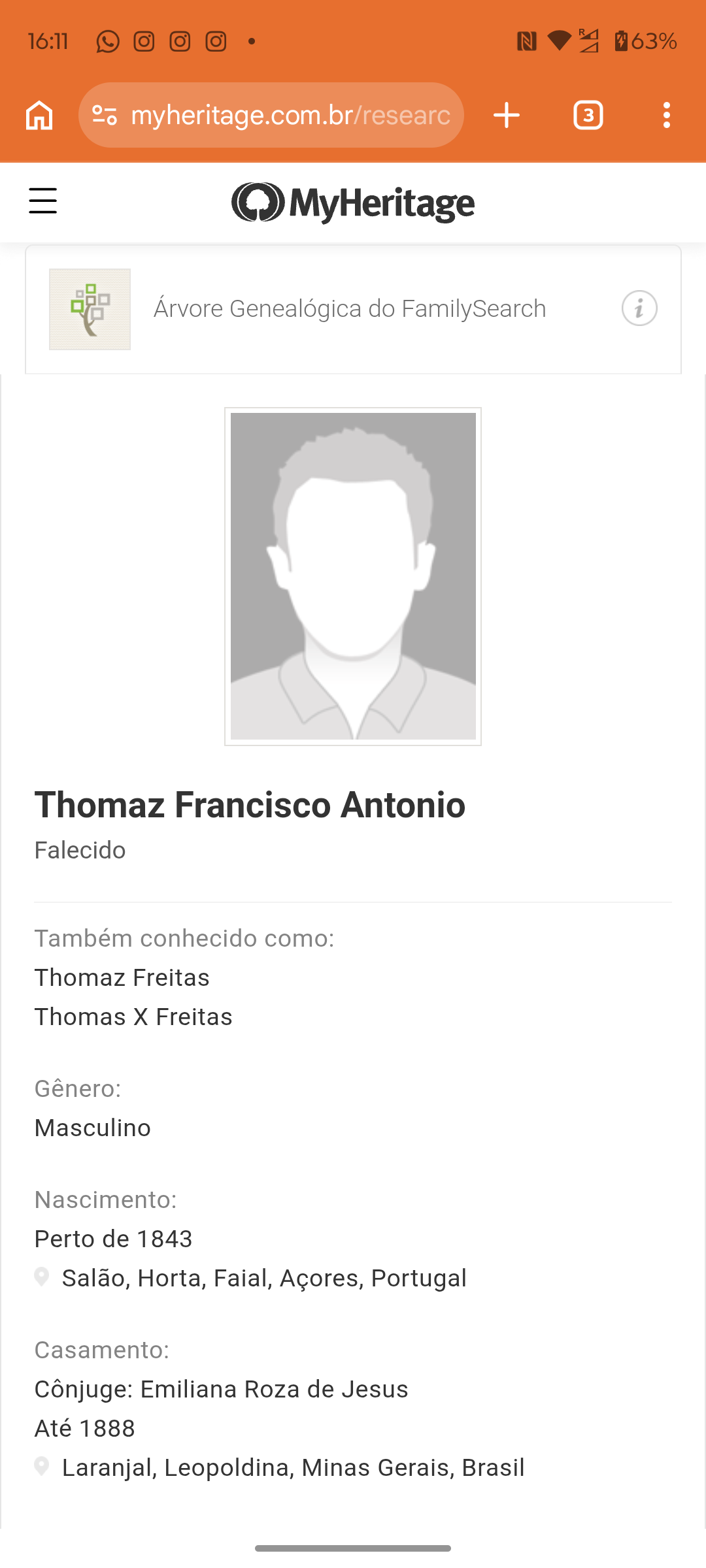Viewport: 706px width, 1568px height.
Task: Show collection info via the i icon
Action: tap(639, 308)
